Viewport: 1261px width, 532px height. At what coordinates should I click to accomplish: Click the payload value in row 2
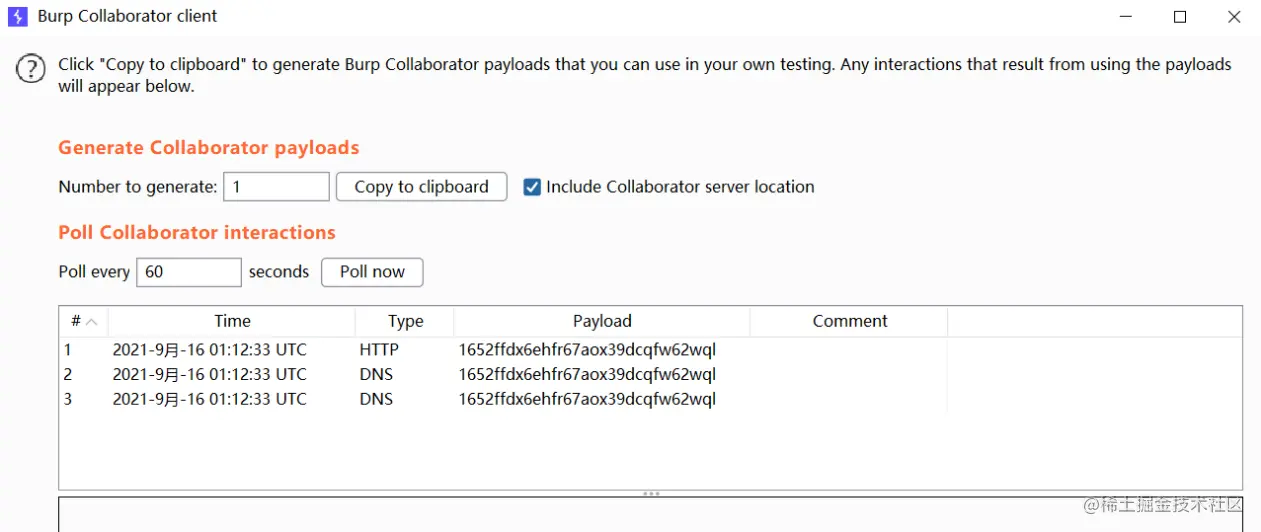pyautogui.click(x=587, y=375)
